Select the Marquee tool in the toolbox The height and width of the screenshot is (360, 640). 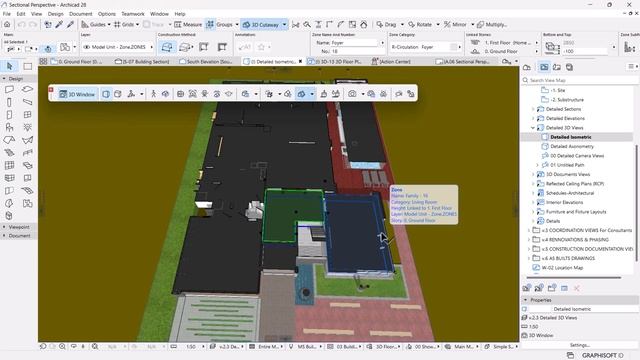click(27, 66)
